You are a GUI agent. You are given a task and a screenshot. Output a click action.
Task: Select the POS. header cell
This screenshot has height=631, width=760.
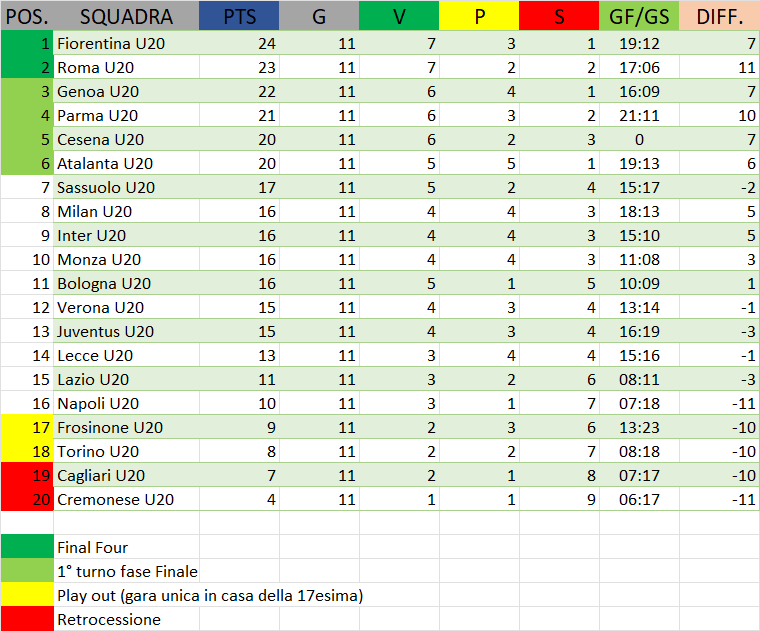coord(27,17)
